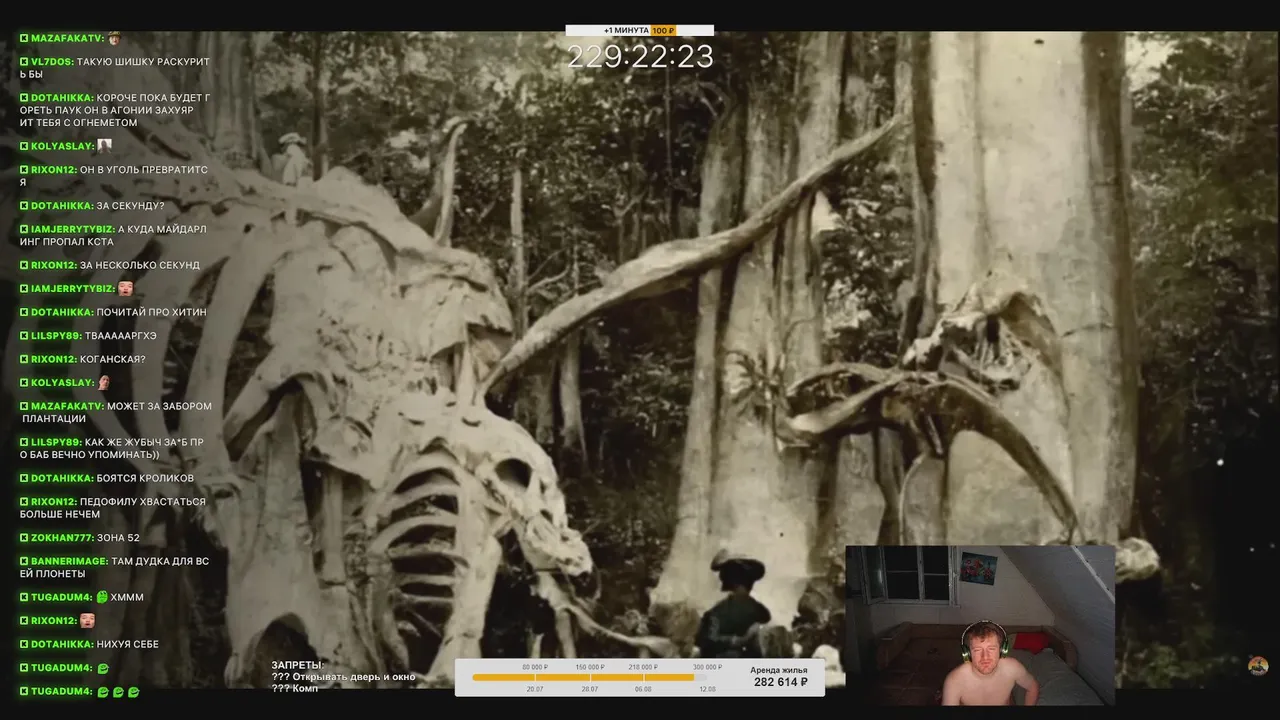The image size is (1280, 720).
Task: Click the message ОН В УГОЛЬ ПРЕВРАТИТСЯ
Action: point(115,176)
